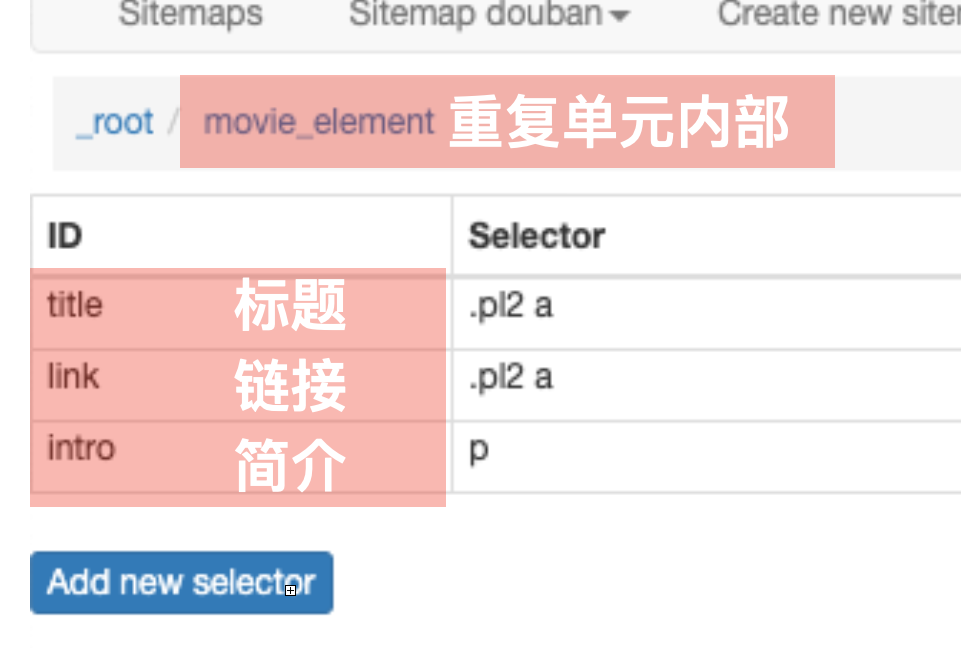
Task: Click the ID column header
Action: click(65, 236)
